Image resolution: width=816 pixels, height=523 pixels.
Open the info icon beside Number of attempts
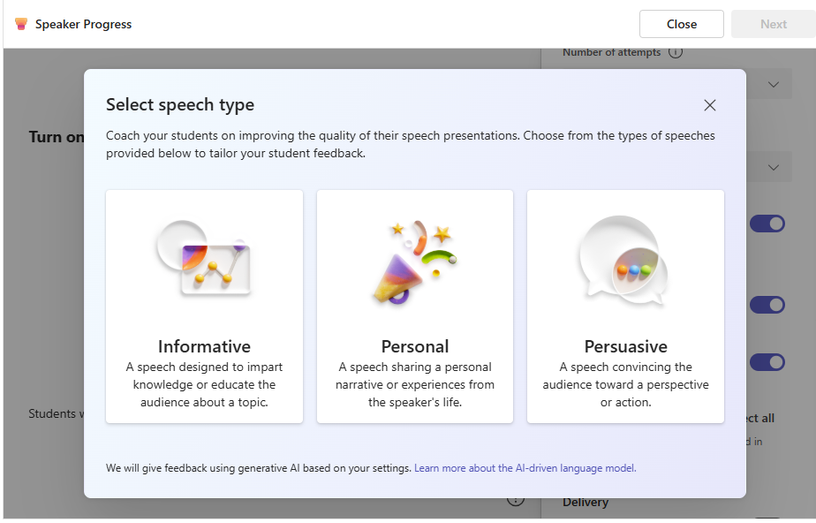pos(675,52)
